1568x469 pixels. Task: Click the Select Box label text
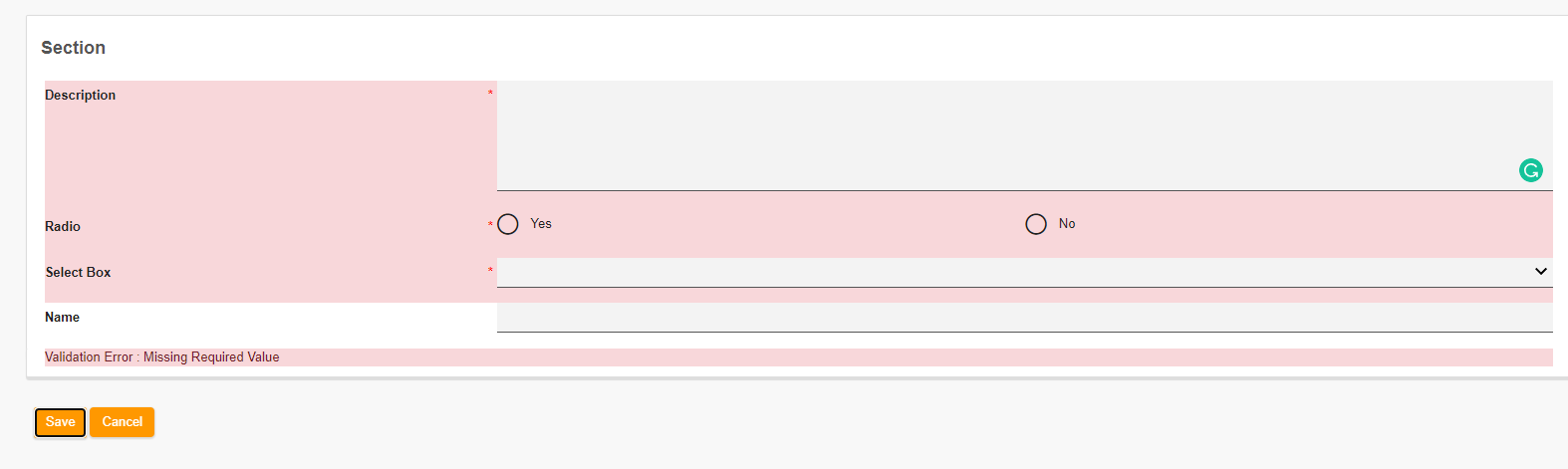[79, 273]
